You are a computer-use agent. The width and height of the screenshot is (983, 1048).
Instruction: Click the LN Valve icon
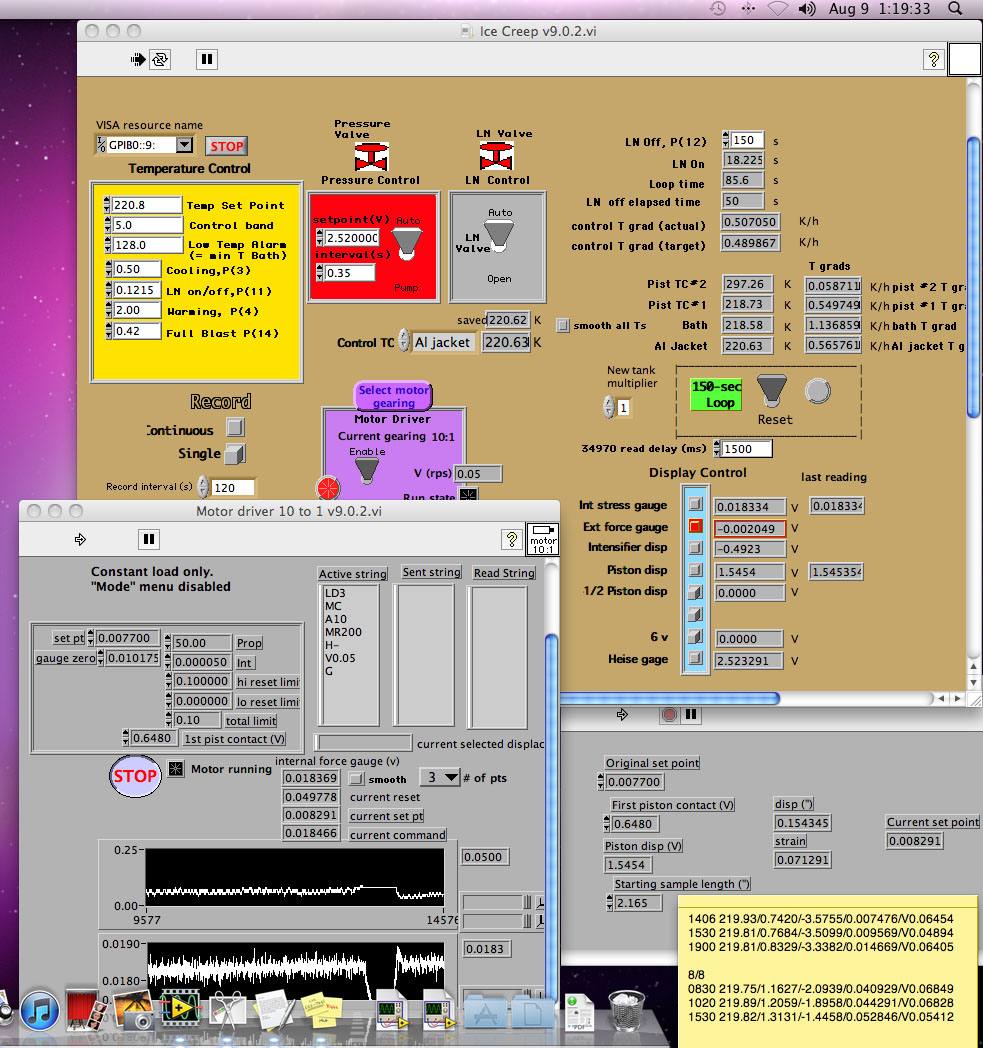[497, 156]
